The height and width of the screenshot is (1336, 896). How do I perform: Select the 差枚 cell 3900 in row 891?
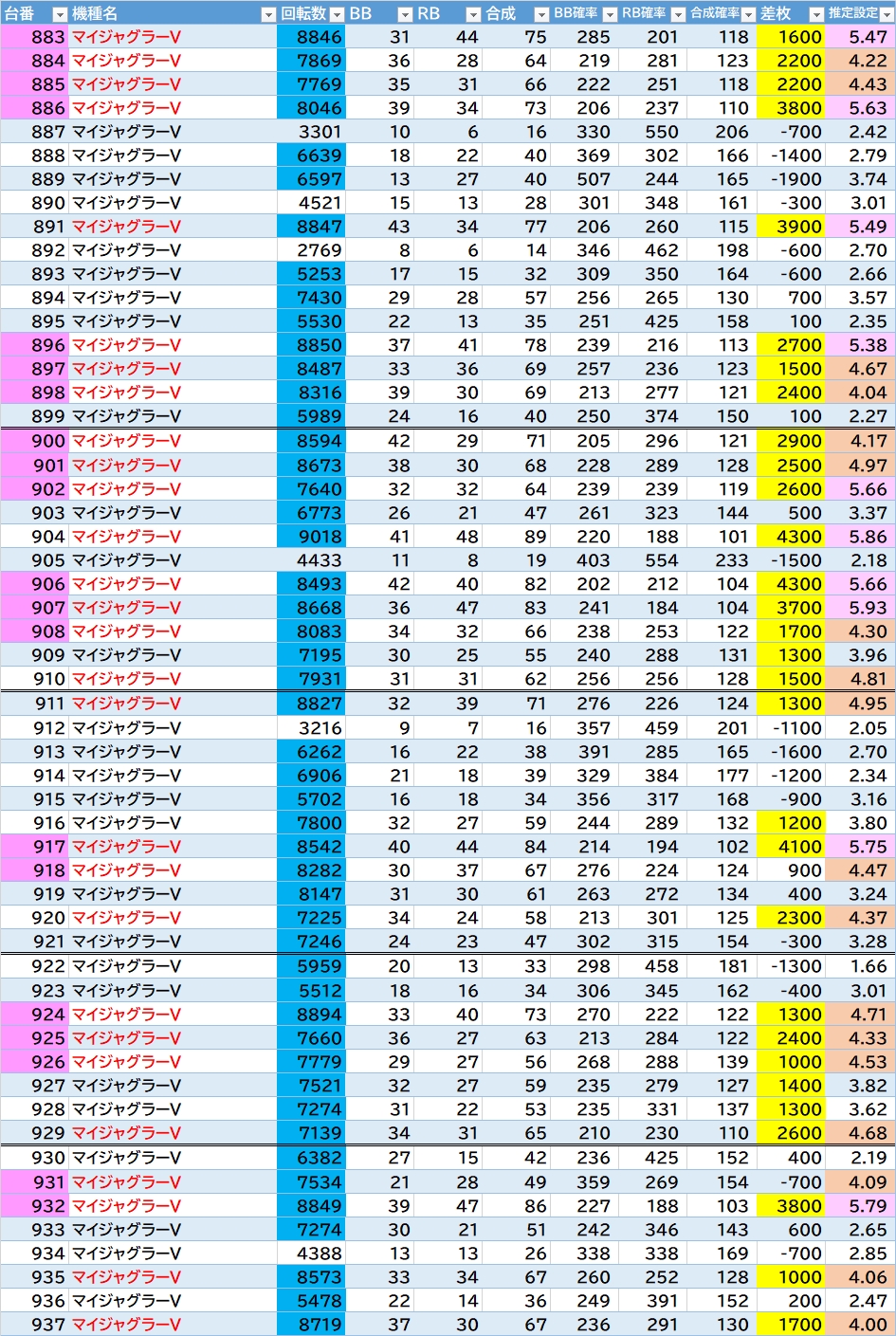[x=791, y=227]
